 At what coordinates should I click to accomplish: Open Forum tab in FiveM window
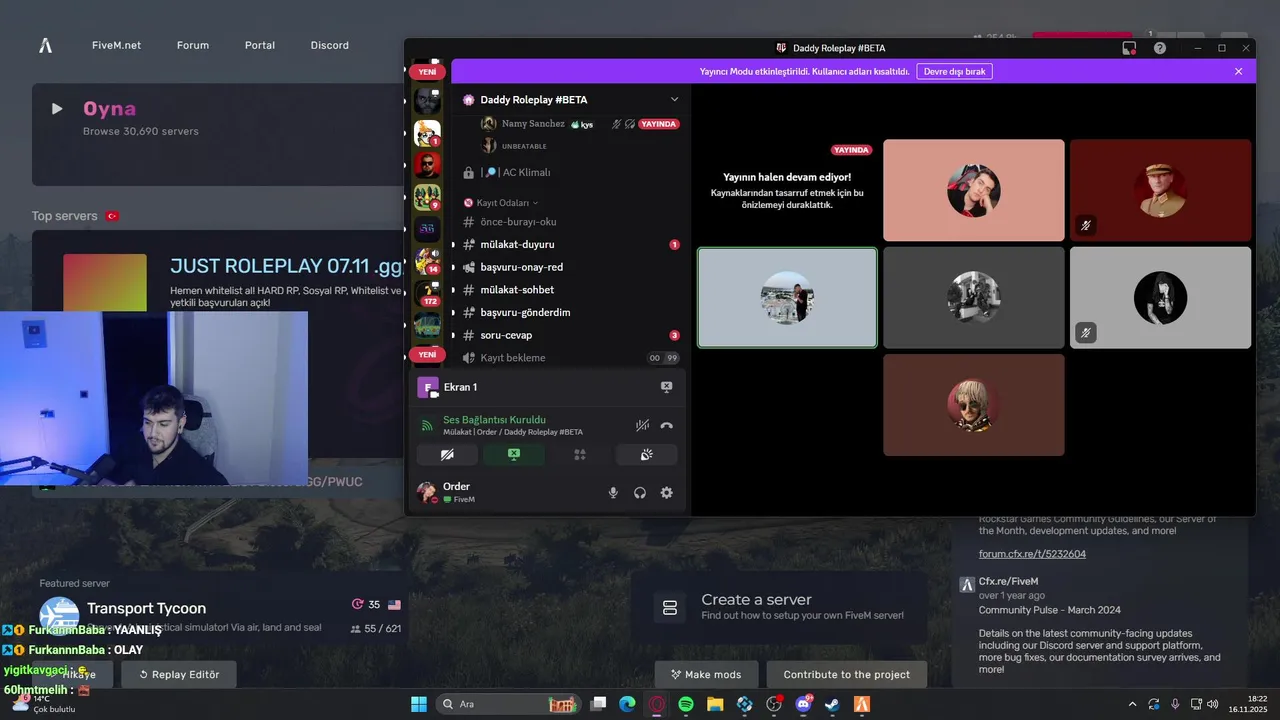click(x=193, y=45)
